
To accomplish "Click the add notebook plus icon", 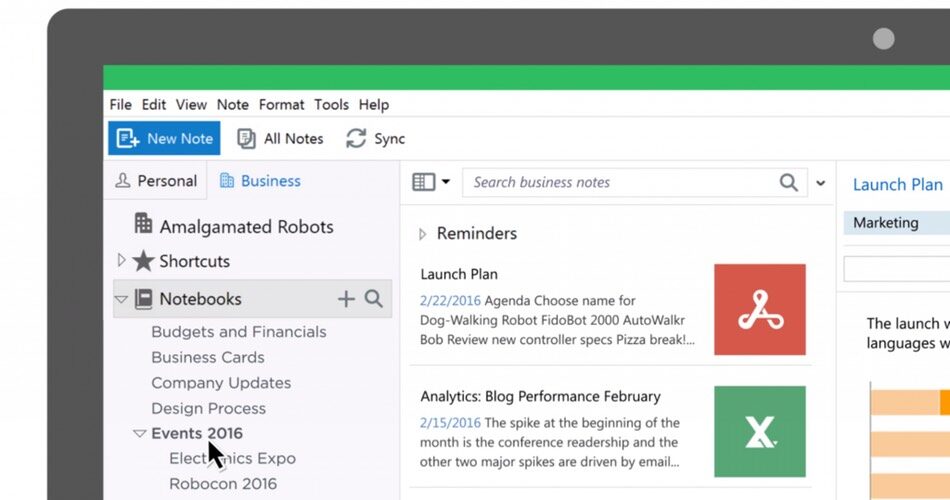I will click(346, 299).
